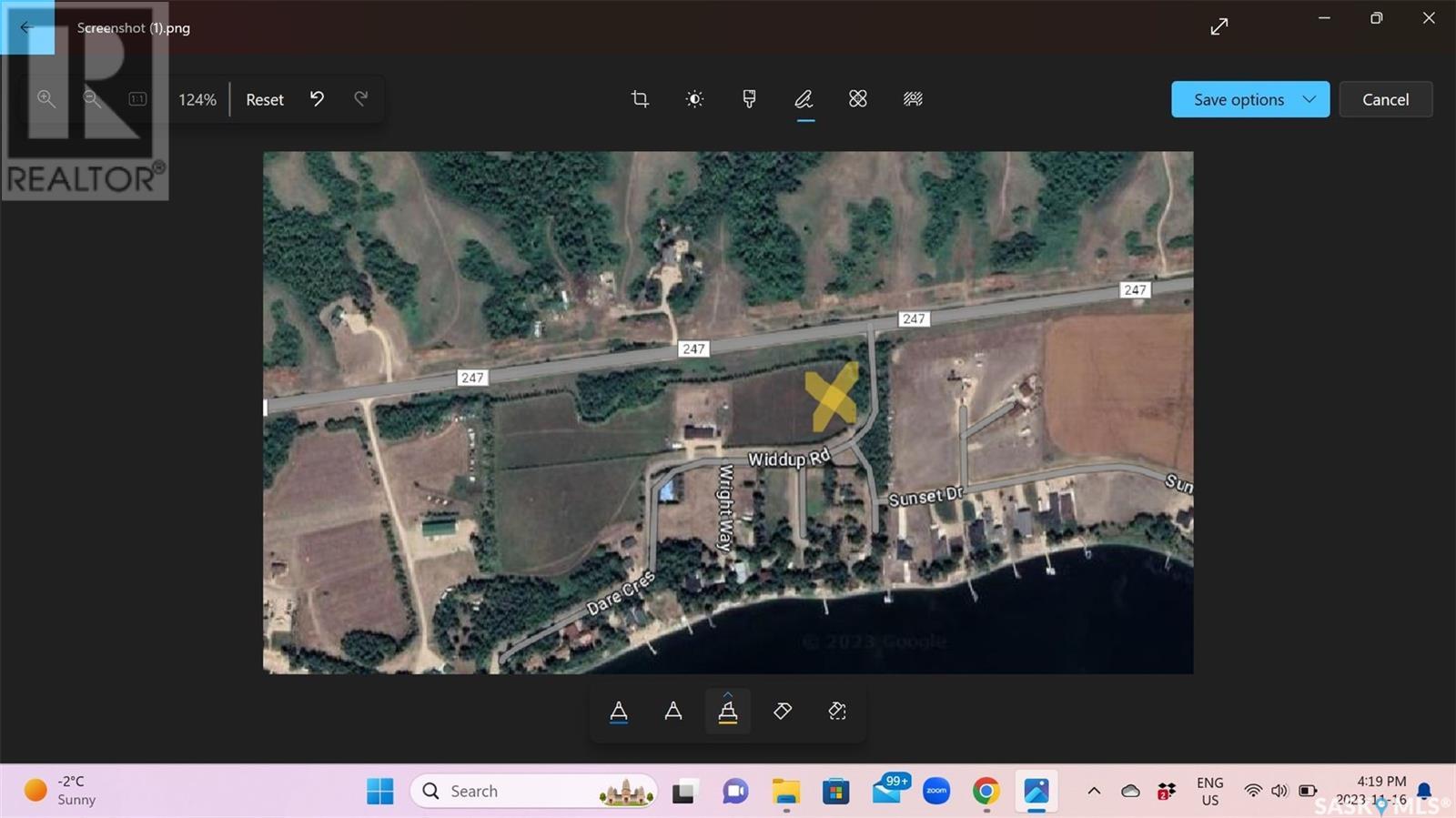
Task: Open the Windows Start menu
Action: coord(380,792)
